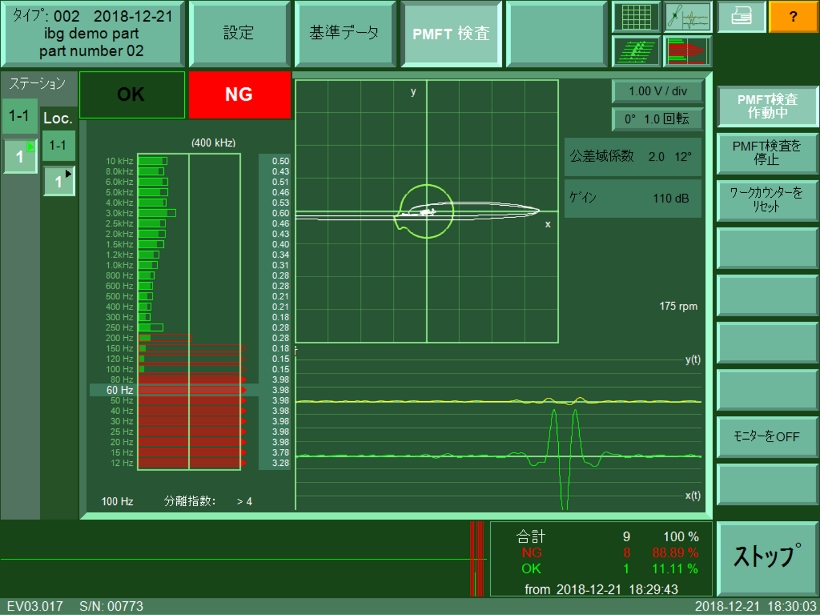Toggle monitor off with モニターをOFF
Image resolution: width=820 pixels, height=615 pixels.
766,437
